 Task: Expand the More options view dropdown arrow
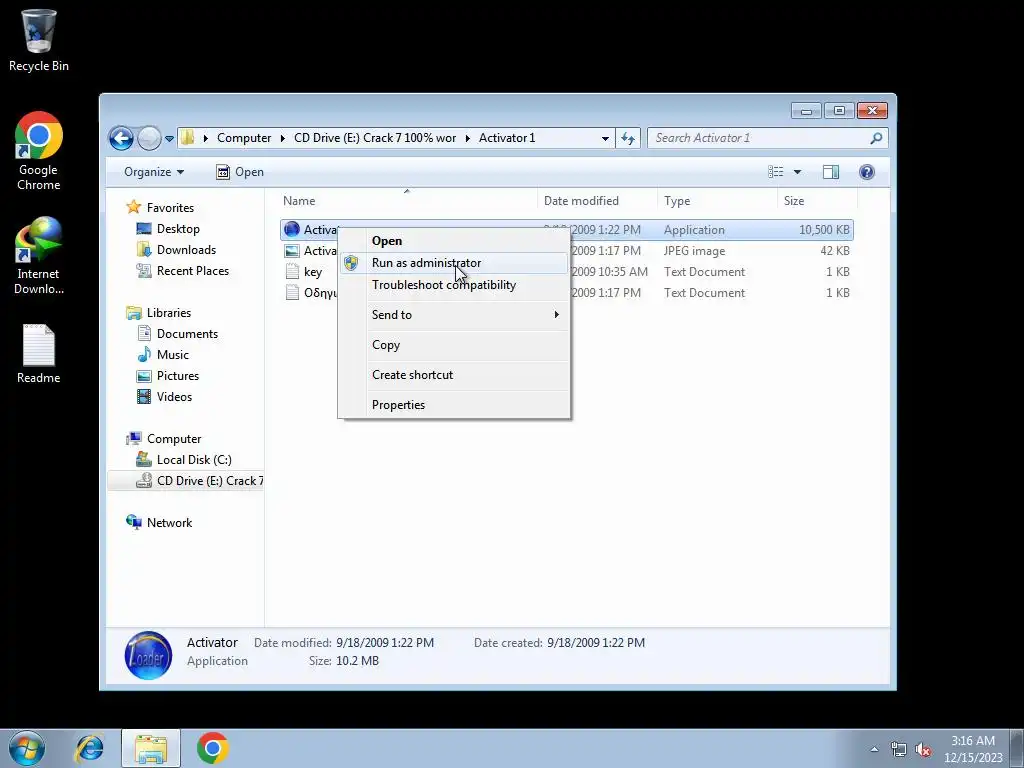click(x=797, y=172)
